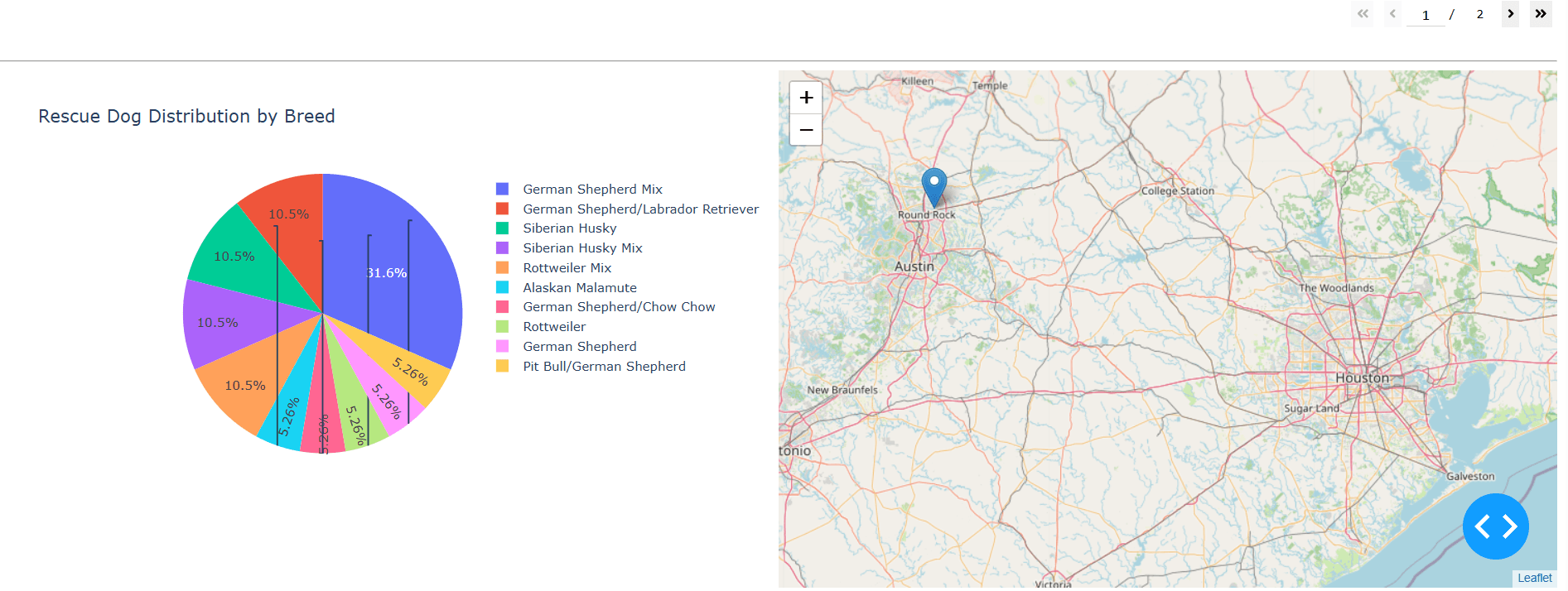Open the blue code brackets button
1568x591 pixels.
(1496, 526)
